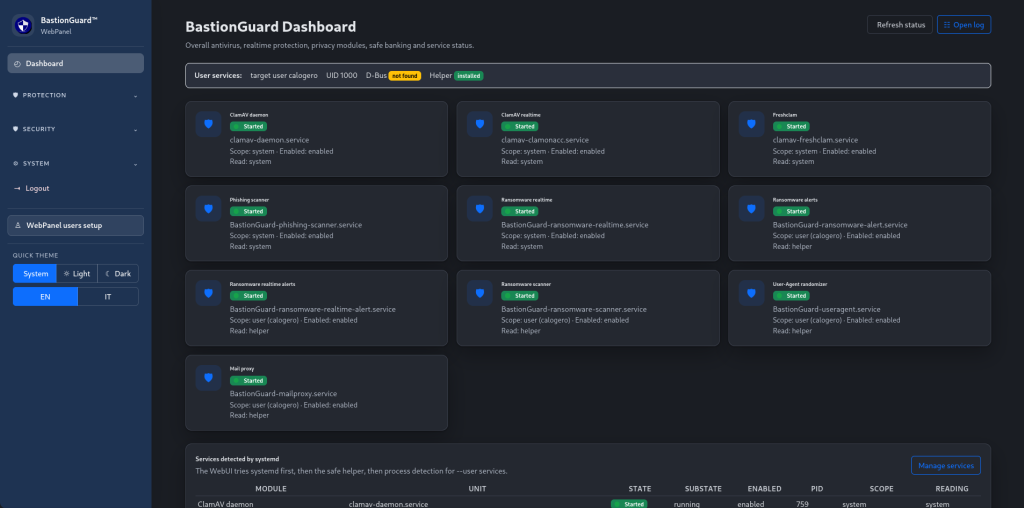Click 'target user calogero' text
This screenshot has width=1024, height=508.
(284, 76)
